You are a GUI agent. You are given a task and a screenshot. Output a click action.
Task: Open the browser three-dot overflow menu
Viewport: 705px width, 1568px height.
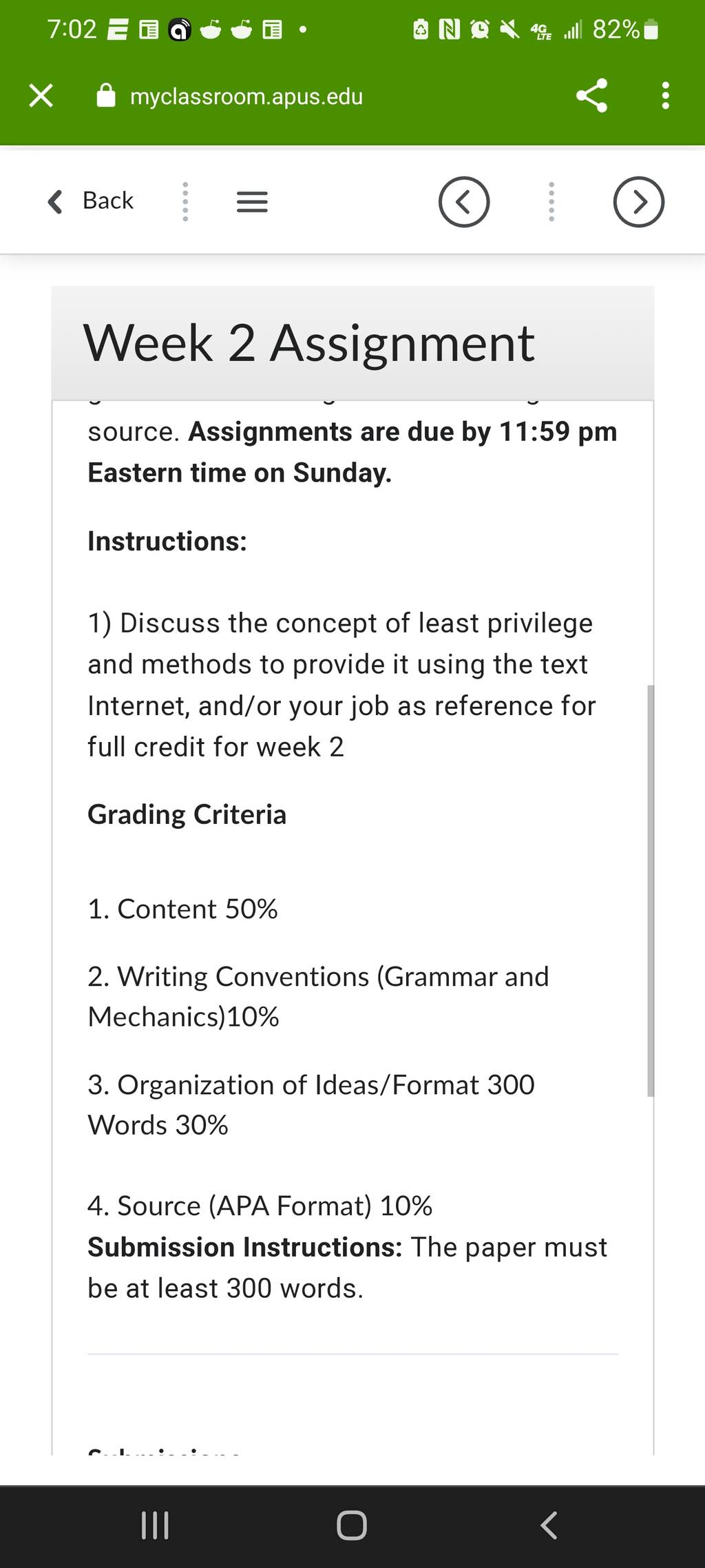[x=665, y=96]
